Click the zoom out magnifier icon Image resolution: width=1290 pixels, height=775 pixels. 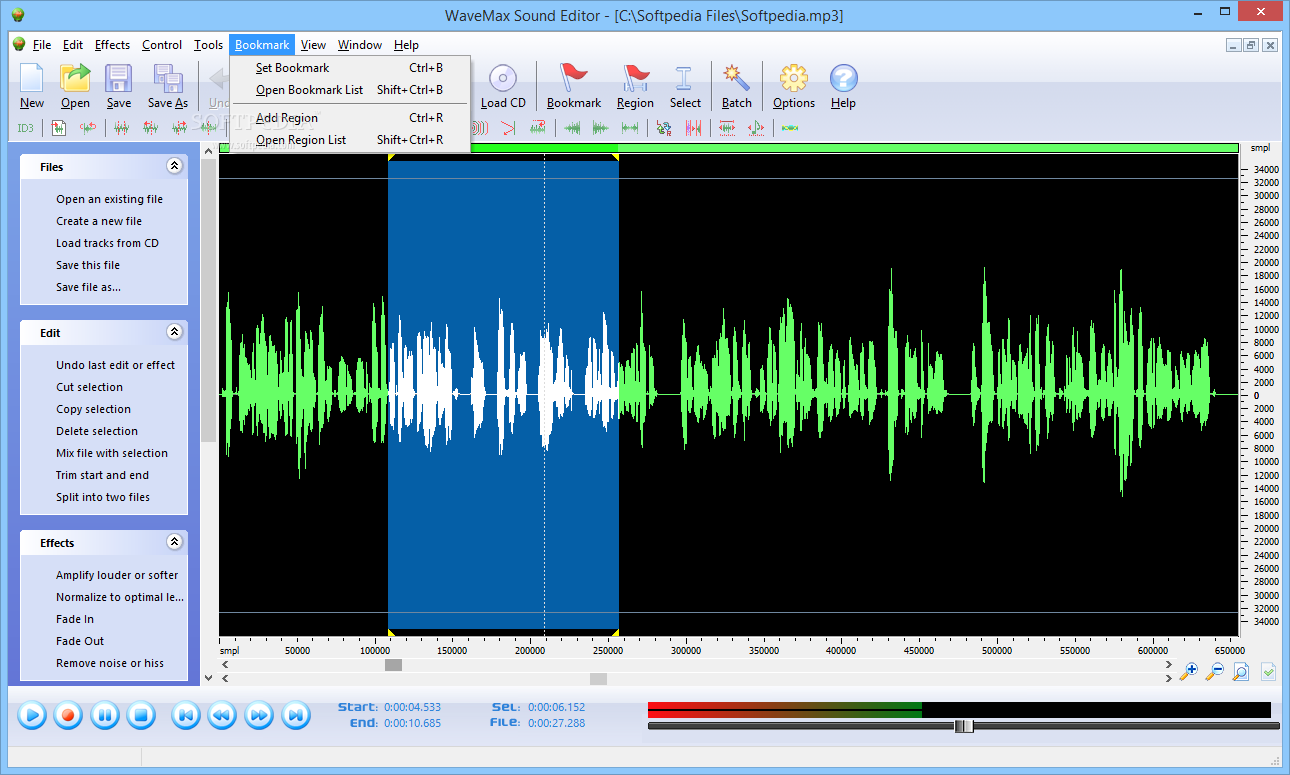(x=1215, y=672)
